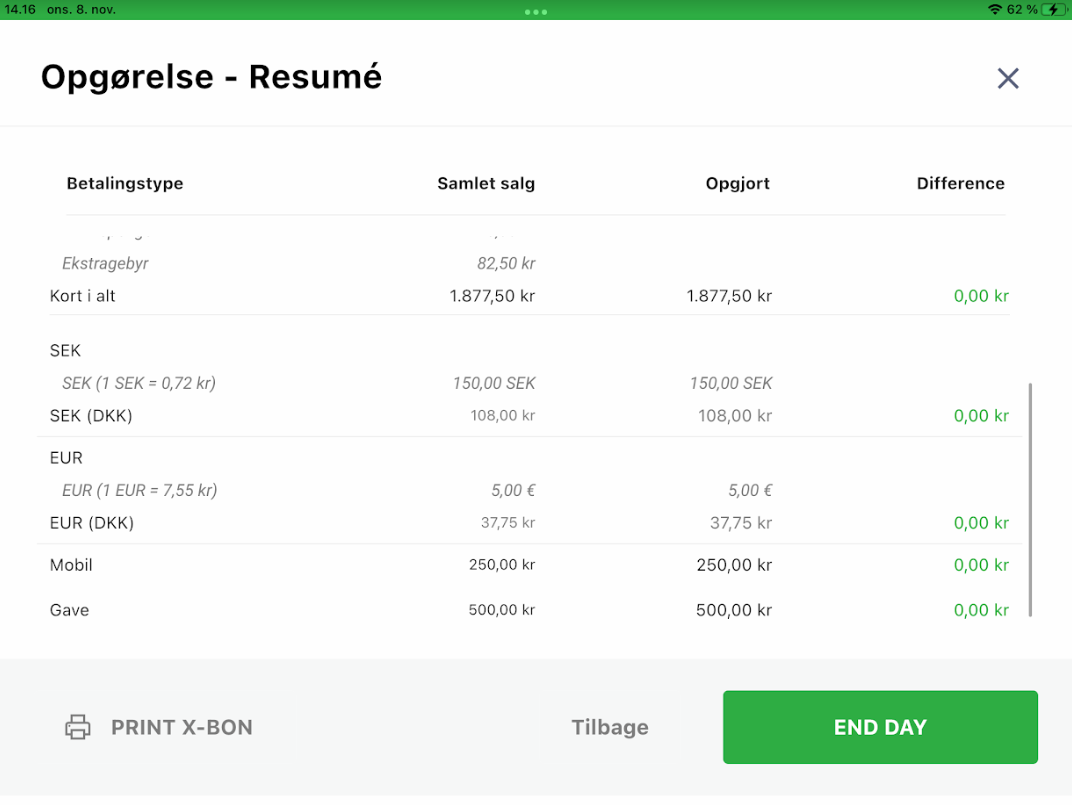The width and height of the screenshot is (1072, 805).
Task: Click the 500,00 kr Opgjort value
Action: [x=734, y=610]
